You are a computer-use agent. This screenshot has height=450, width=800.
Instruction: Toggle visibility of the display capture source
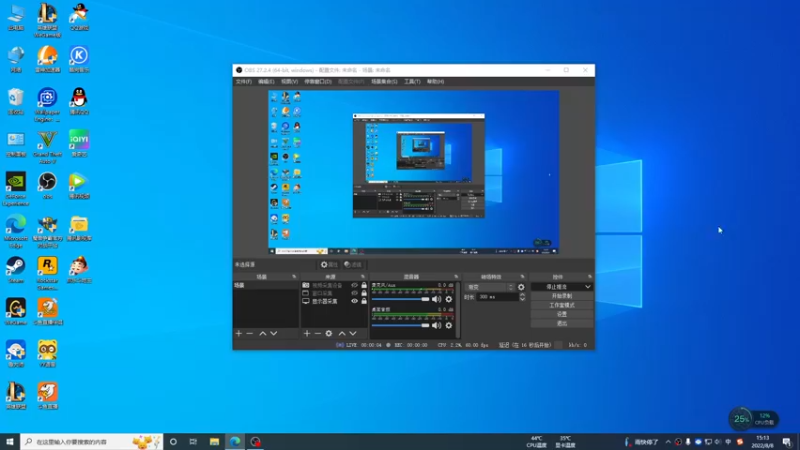(x=355, y=301)
